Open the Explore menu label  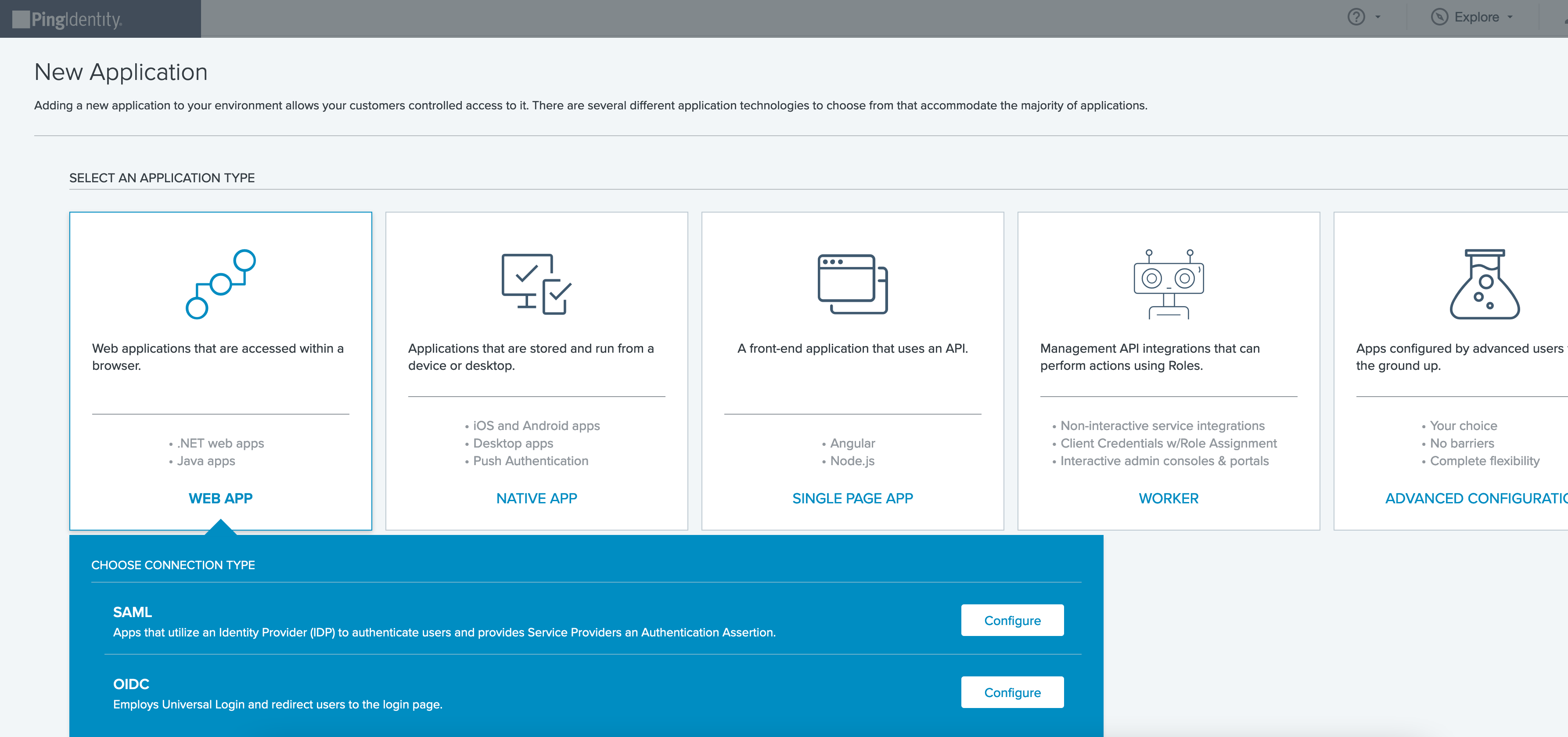pyautogui.click(x=1476, y=17)
